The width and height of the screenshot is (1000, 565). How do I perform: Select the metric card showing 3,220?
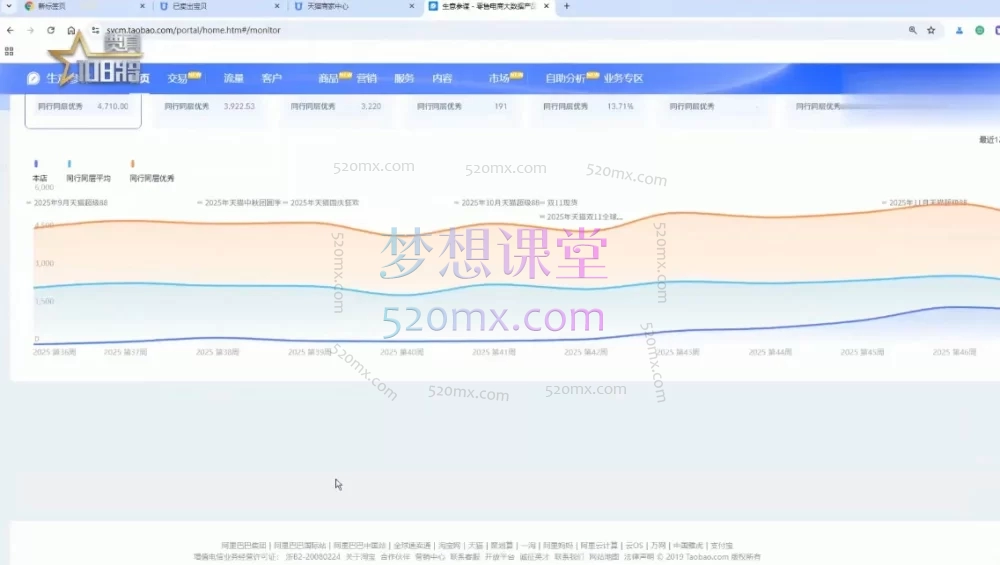click(335, 110)
